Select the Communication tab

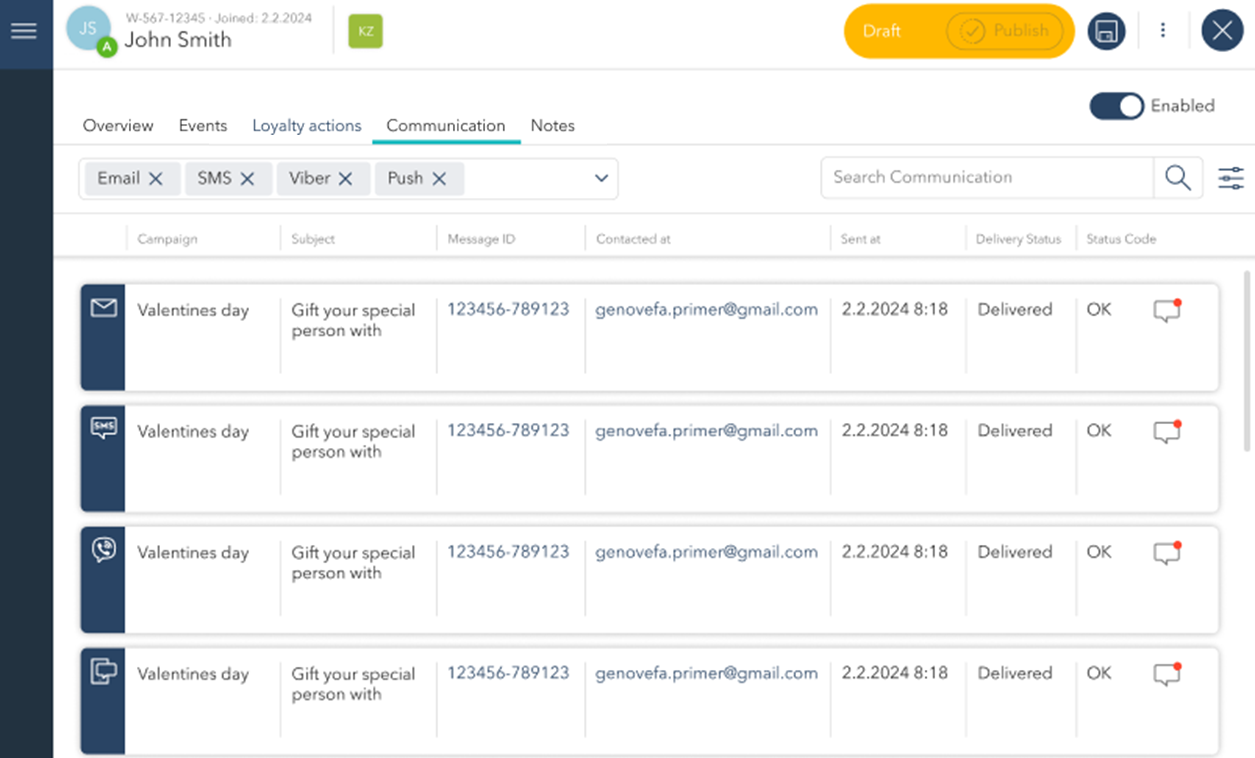point(446,126)
